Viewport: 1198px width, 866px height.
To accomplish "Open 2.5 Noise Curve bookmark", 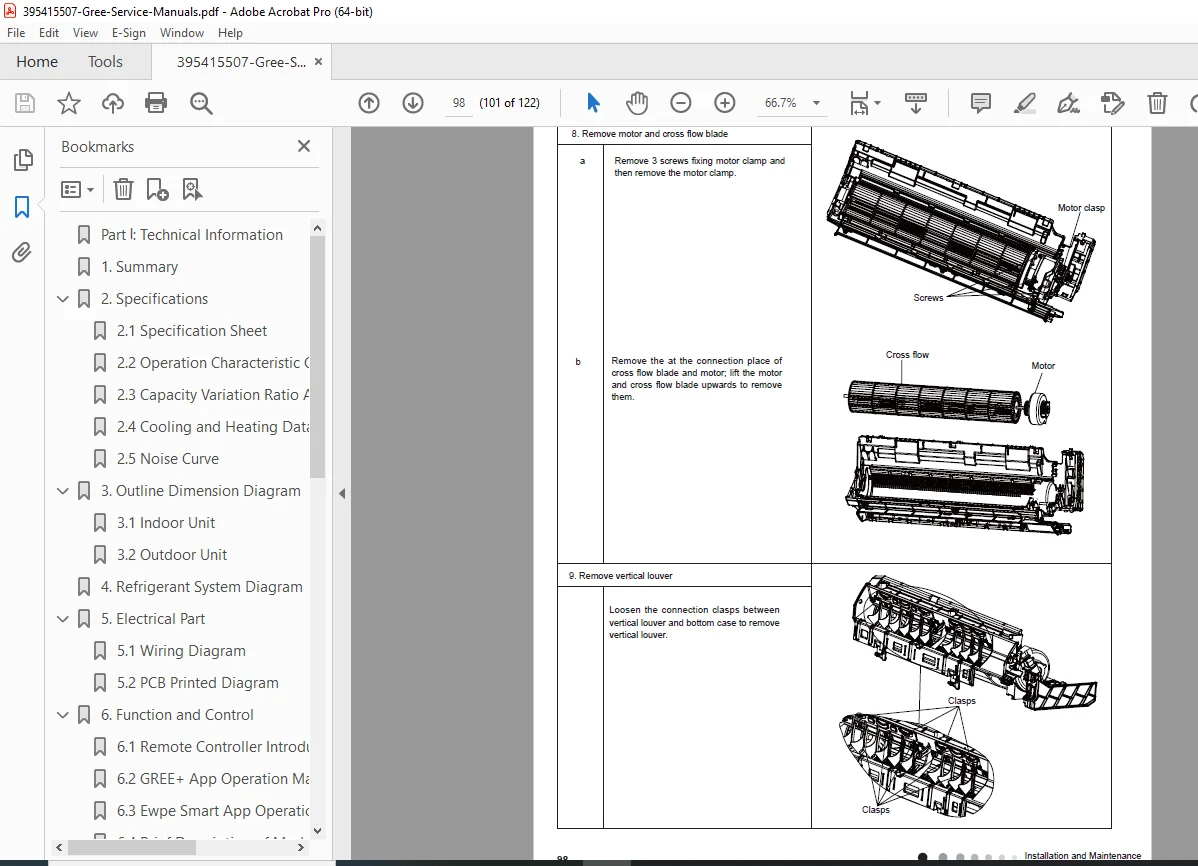I will point(167,459).
